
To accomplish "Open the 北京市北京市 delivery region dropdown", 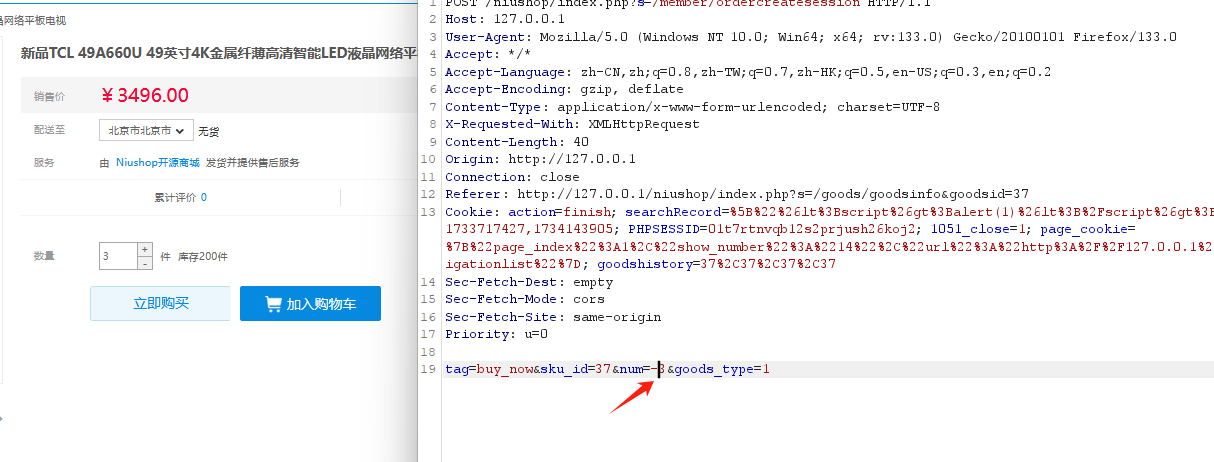I will tap(146, 130).
